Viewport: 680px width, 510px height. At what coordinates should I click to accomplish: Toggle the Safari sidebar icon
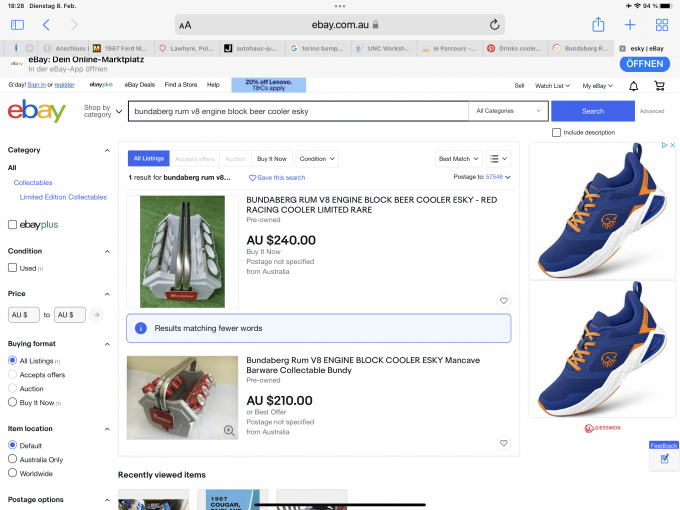[17, 25]
